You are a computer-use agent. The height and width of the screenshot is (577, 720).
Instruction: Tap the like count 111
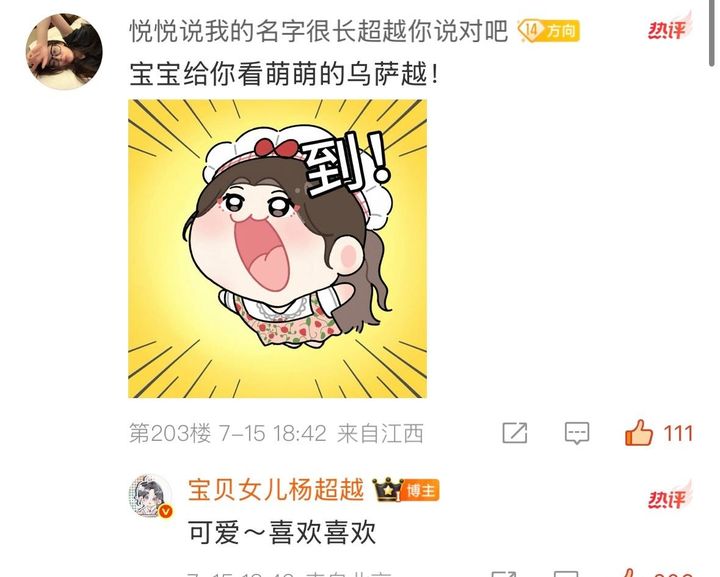(678, 433)
